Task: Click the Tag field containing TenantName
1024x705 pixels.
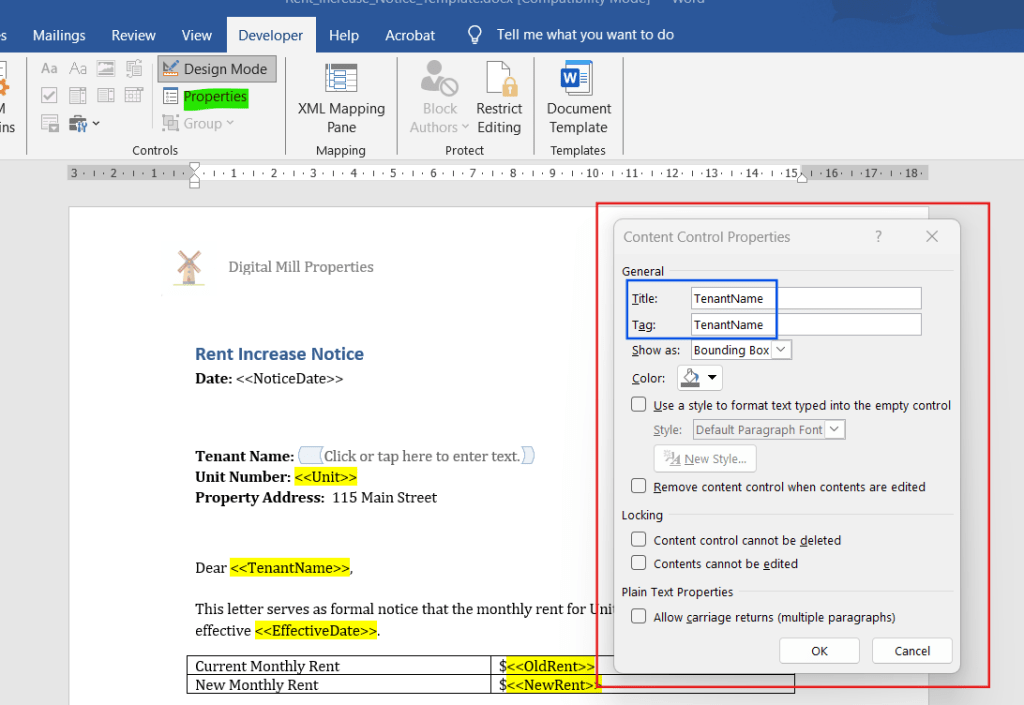Action: [806, 324]
